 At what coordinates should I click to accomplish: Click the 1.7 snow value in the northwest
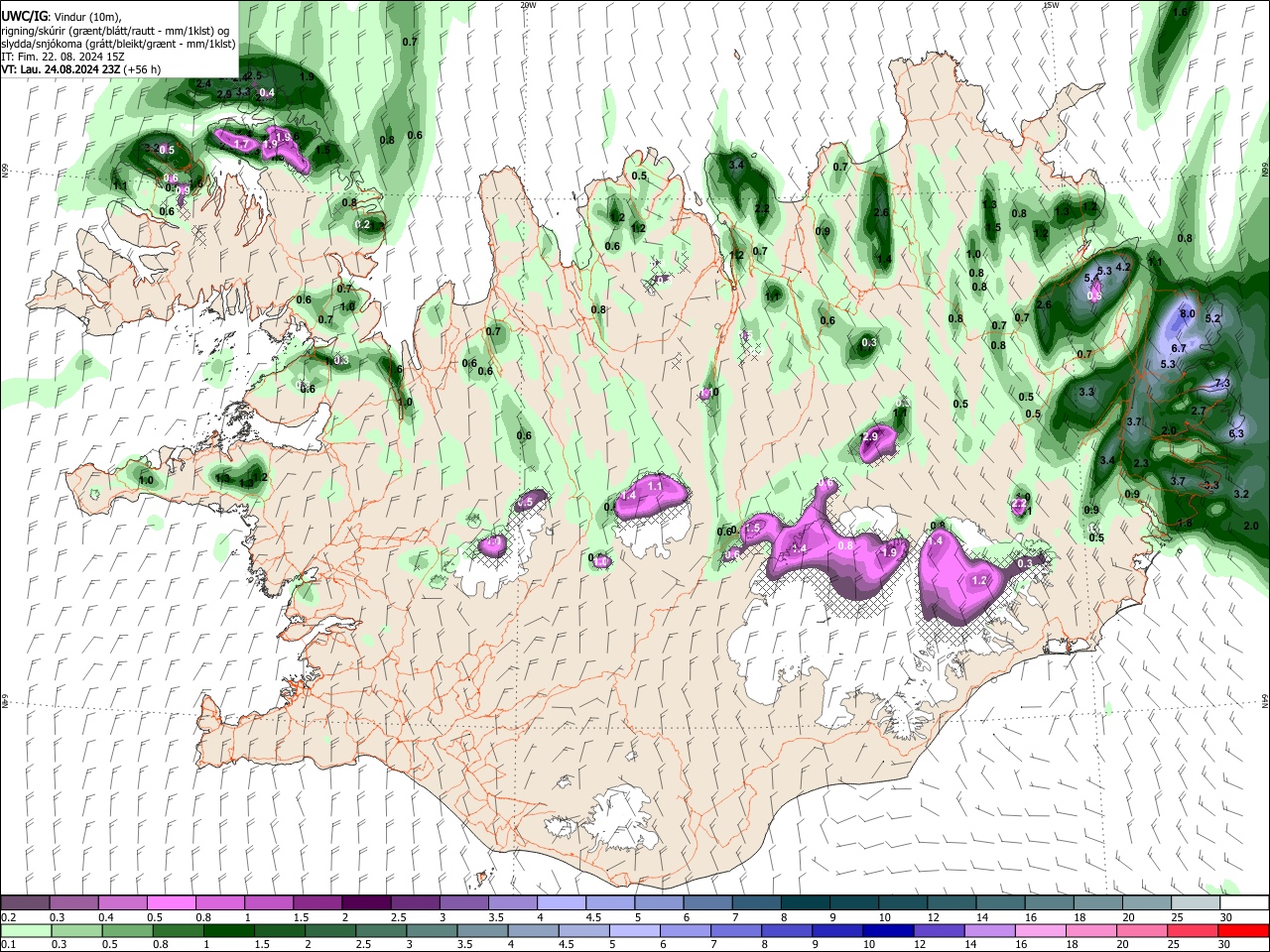point(241,144)
